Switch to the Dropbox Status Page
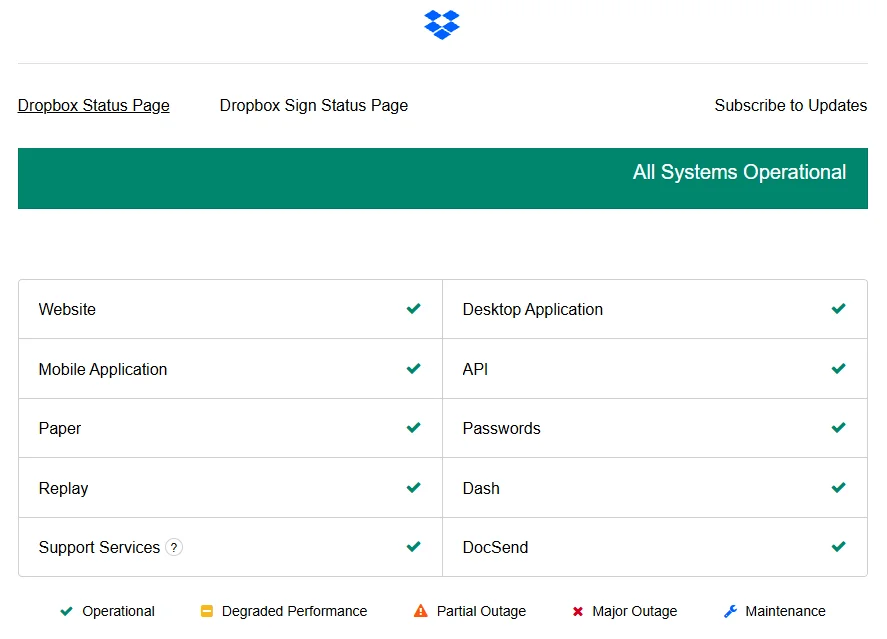 coord(93,105)
